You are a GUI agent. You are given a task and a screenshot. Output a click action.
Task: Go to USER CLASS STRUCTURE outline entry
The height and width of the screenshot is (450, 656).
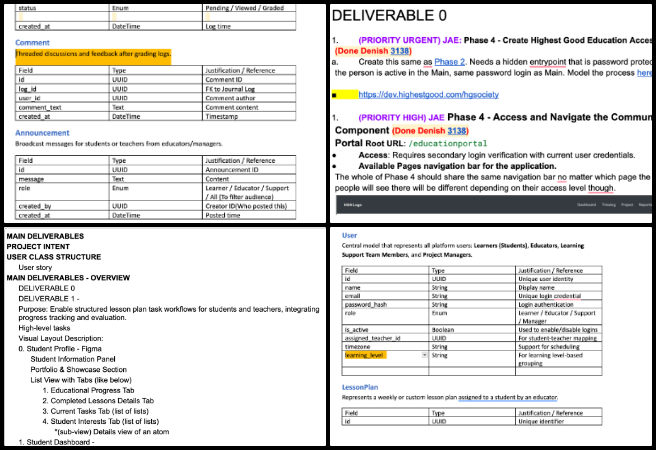(54, 257)
